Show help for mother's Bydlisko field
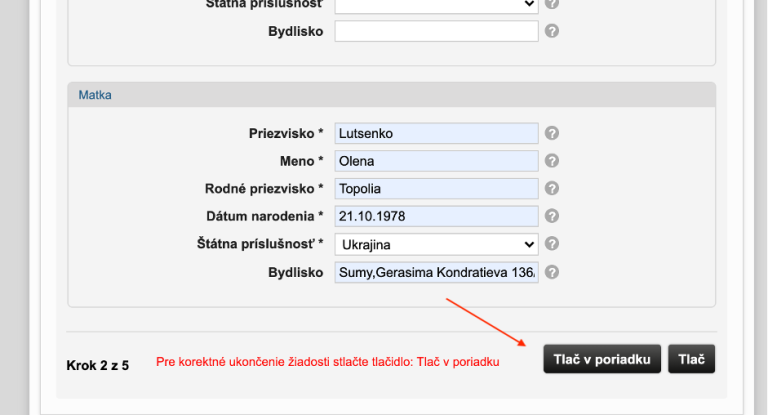This screenshot has height=415, width=768. pyautogui.click(x=552, y=272)
